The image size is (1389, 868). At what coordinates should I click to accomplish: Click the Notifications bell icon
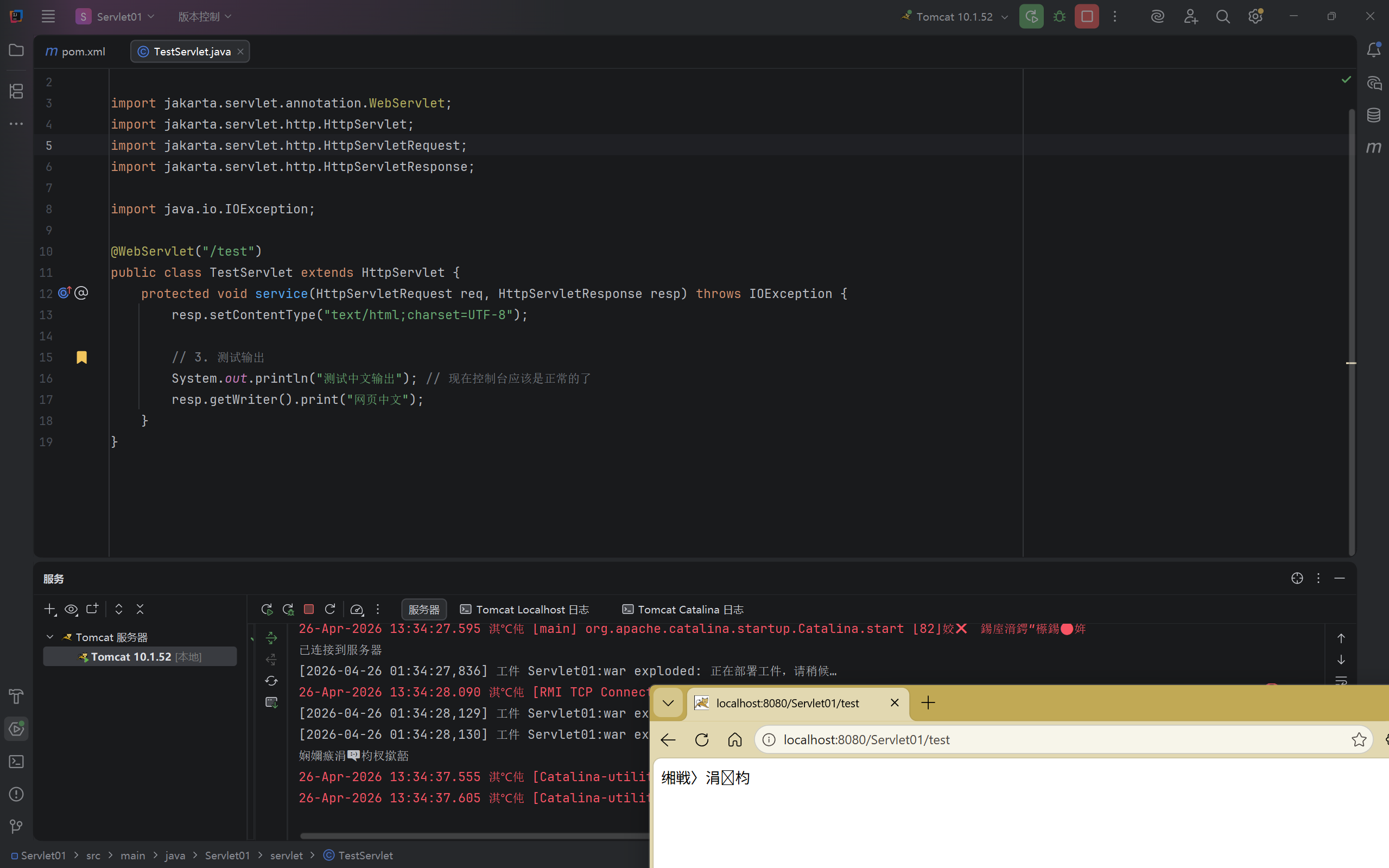click(x=1373, y=50)
